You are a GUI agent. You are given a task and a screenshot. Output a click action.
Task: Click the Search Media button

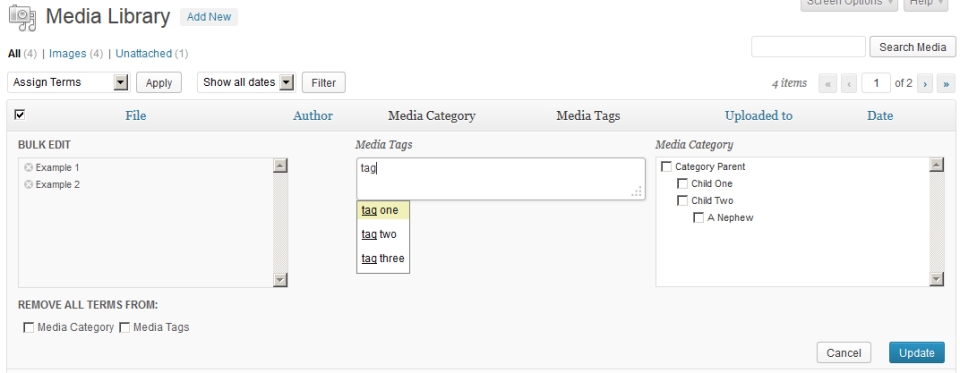tap(912, 47)
